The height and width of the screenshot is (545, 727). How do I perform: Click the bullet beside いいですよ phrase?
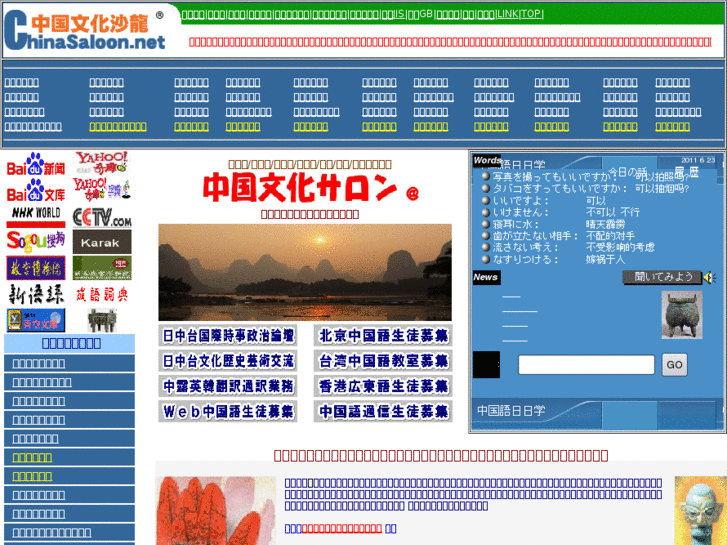(485, 200)
